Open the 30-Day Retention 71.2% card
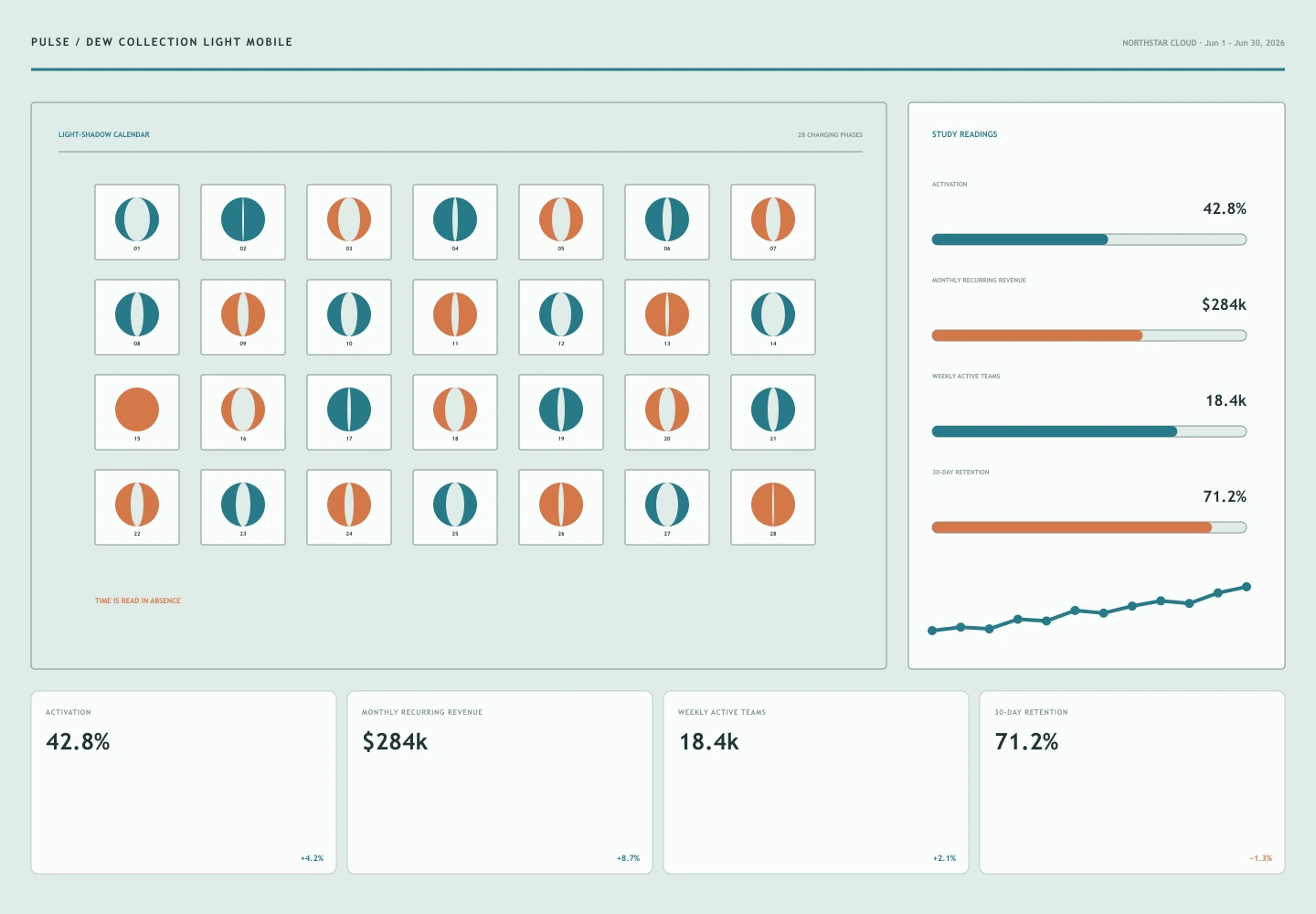The width and height of the screenshot is (1316, 914). 1132,782
